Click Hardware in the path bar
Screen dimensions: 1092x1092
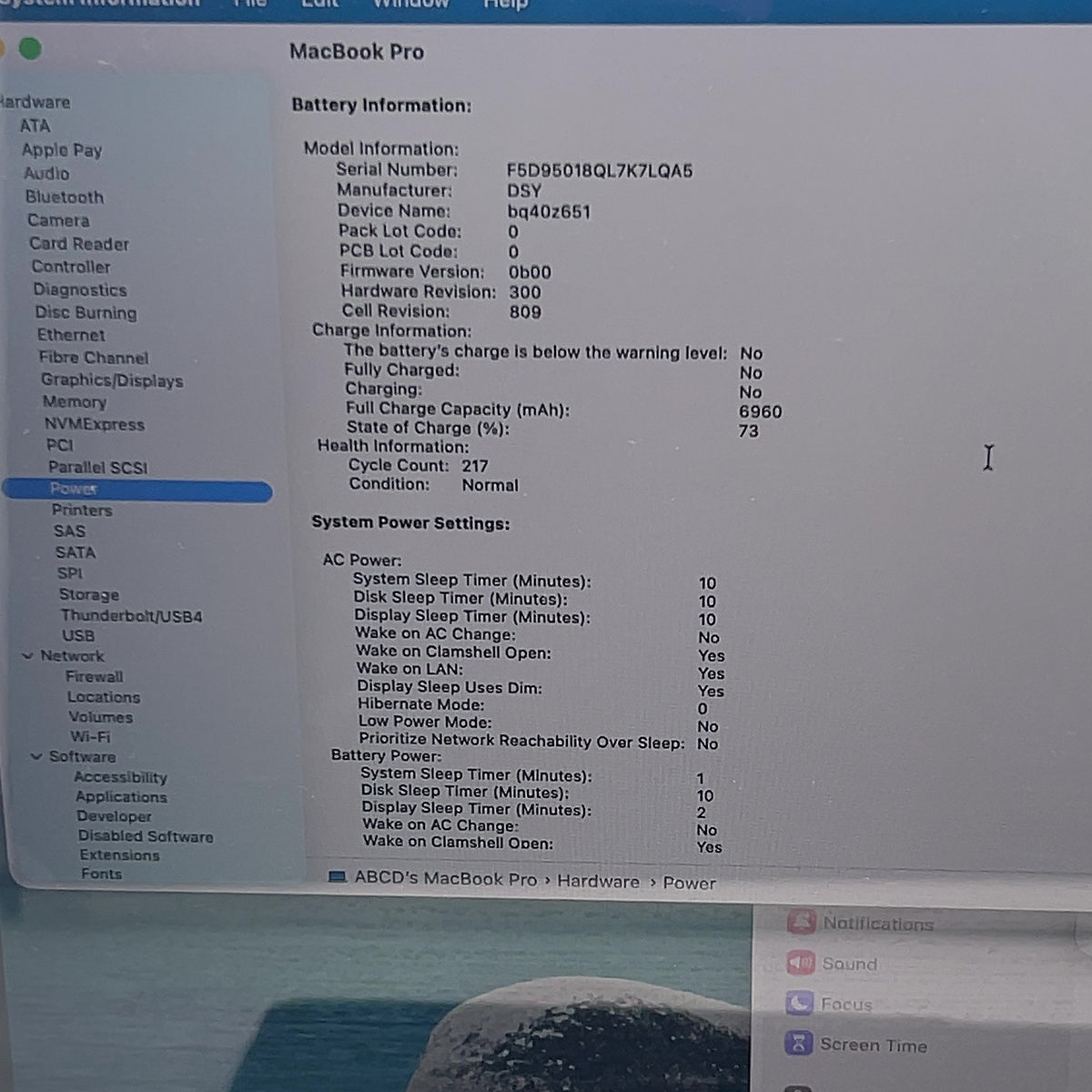click(598, 881)
